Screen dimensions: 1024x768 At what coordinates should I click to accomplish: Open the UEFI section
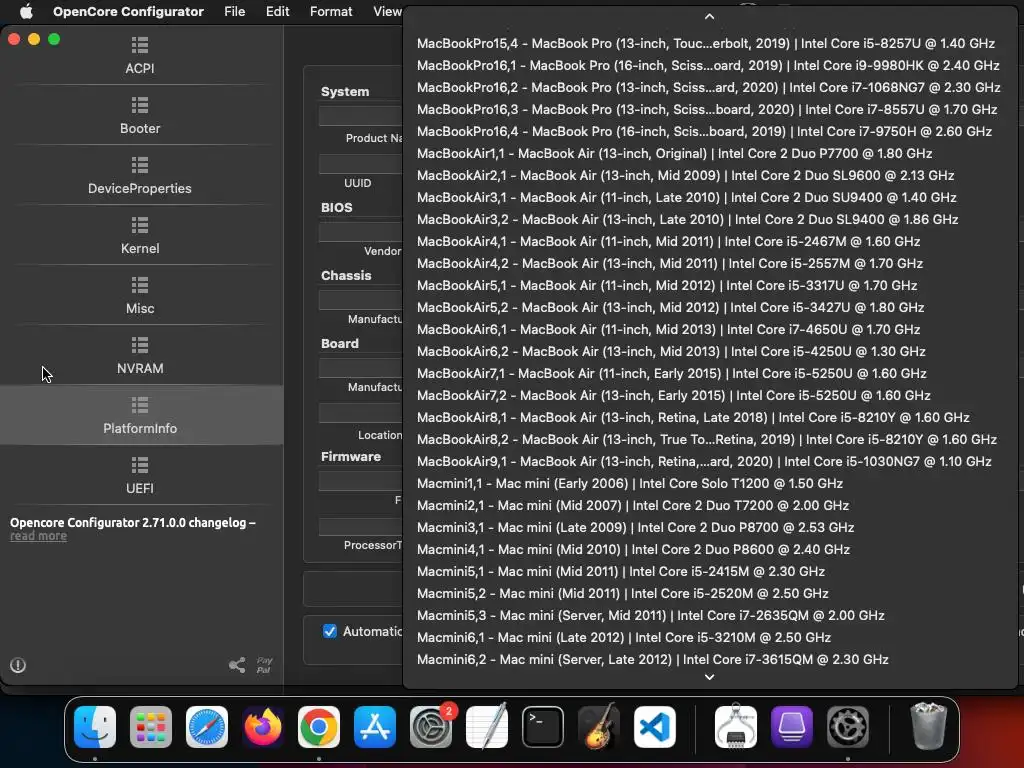point(140,475)
